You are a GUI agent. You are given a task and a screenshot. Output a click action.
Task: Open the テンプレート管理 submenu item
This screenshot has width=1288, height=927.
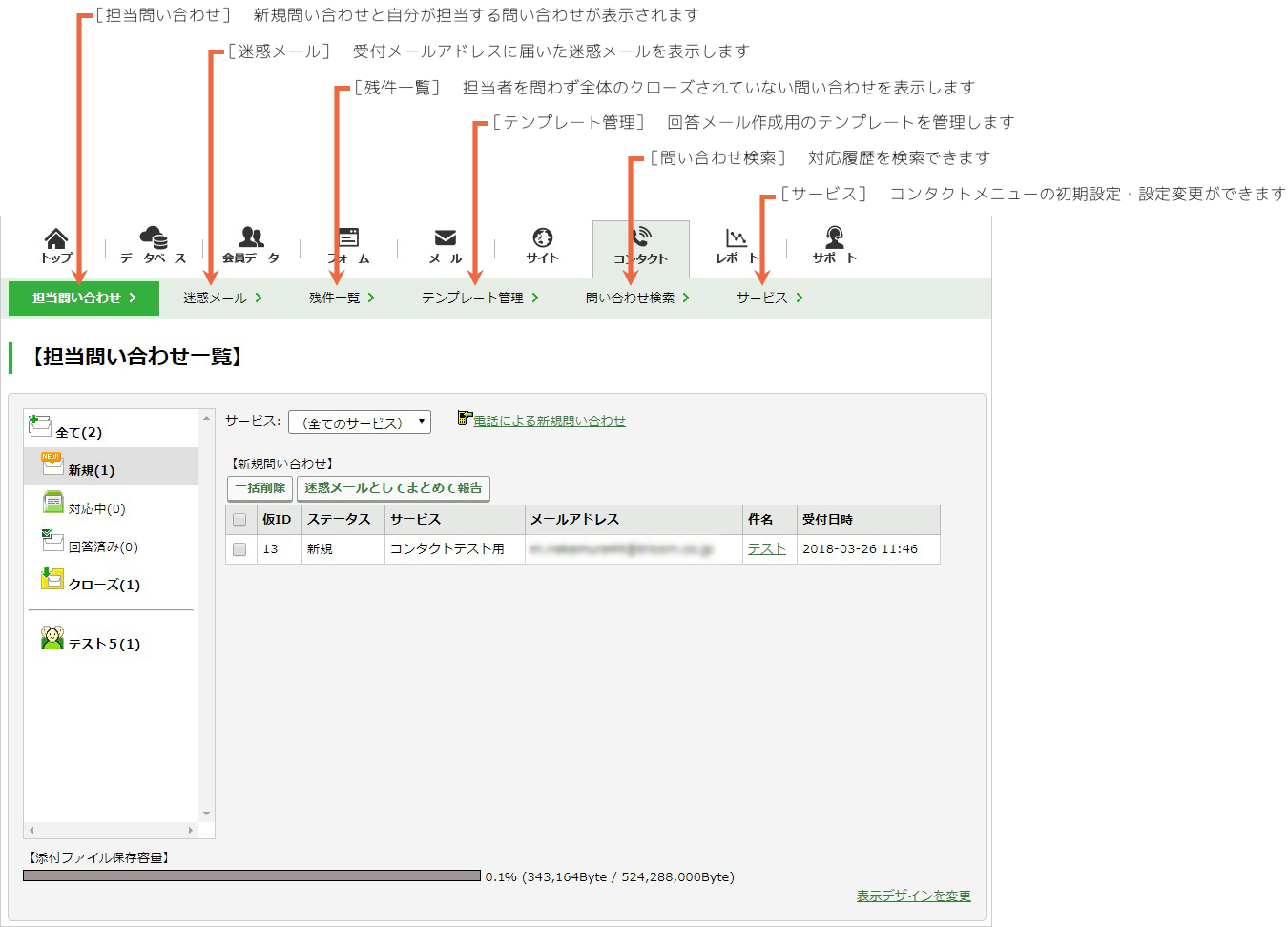[x=480, y=298]
